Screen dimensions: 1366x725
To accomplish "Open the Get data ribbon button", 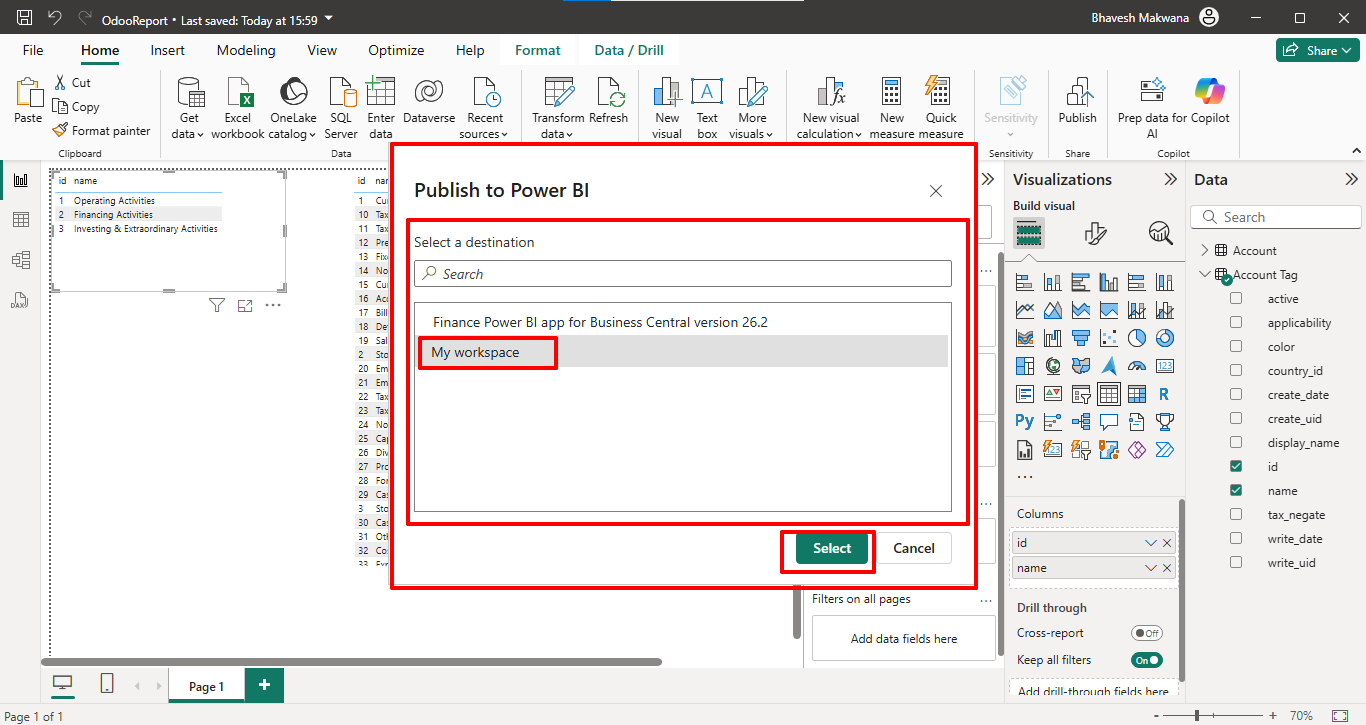I will (x=189, y=108).
